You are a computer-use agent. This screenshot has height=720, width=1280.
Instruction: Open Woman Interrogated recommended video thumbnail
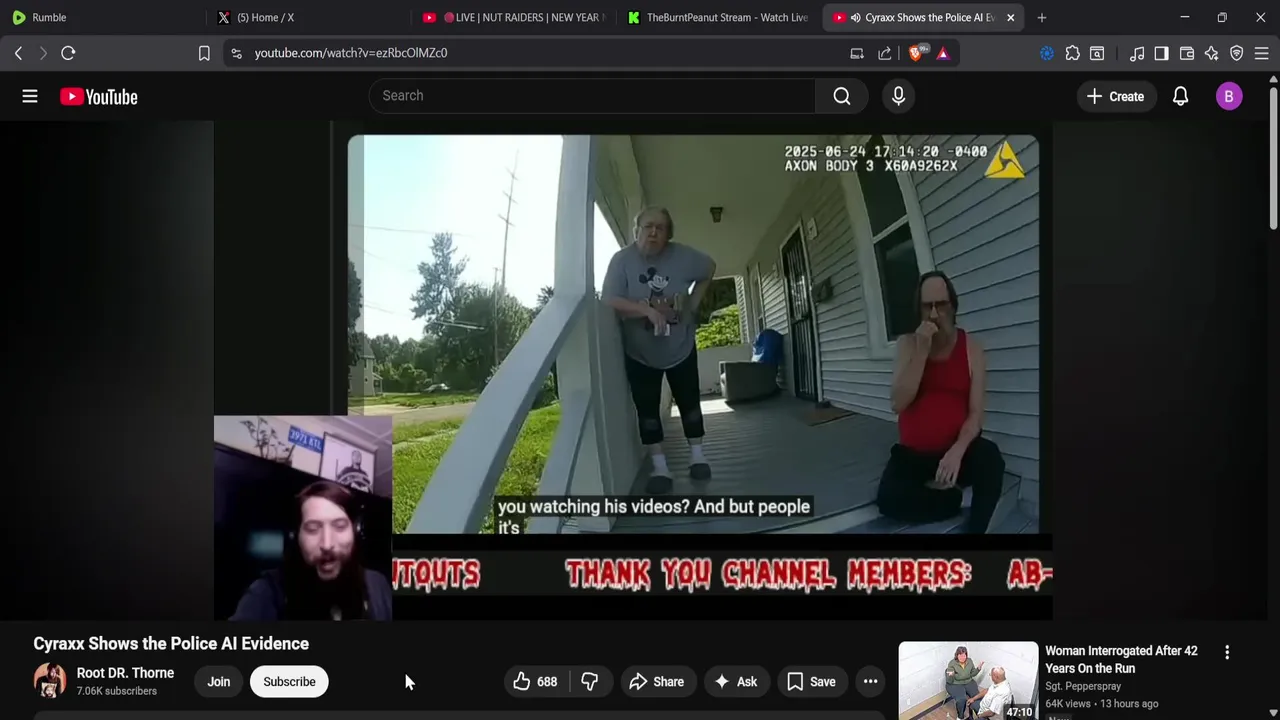pyautogui.click(x=968, y=680)
